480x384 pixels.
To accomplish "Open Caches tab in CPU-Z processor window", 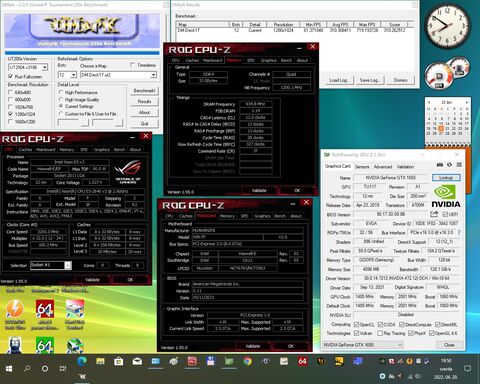I will coord(25,150).
